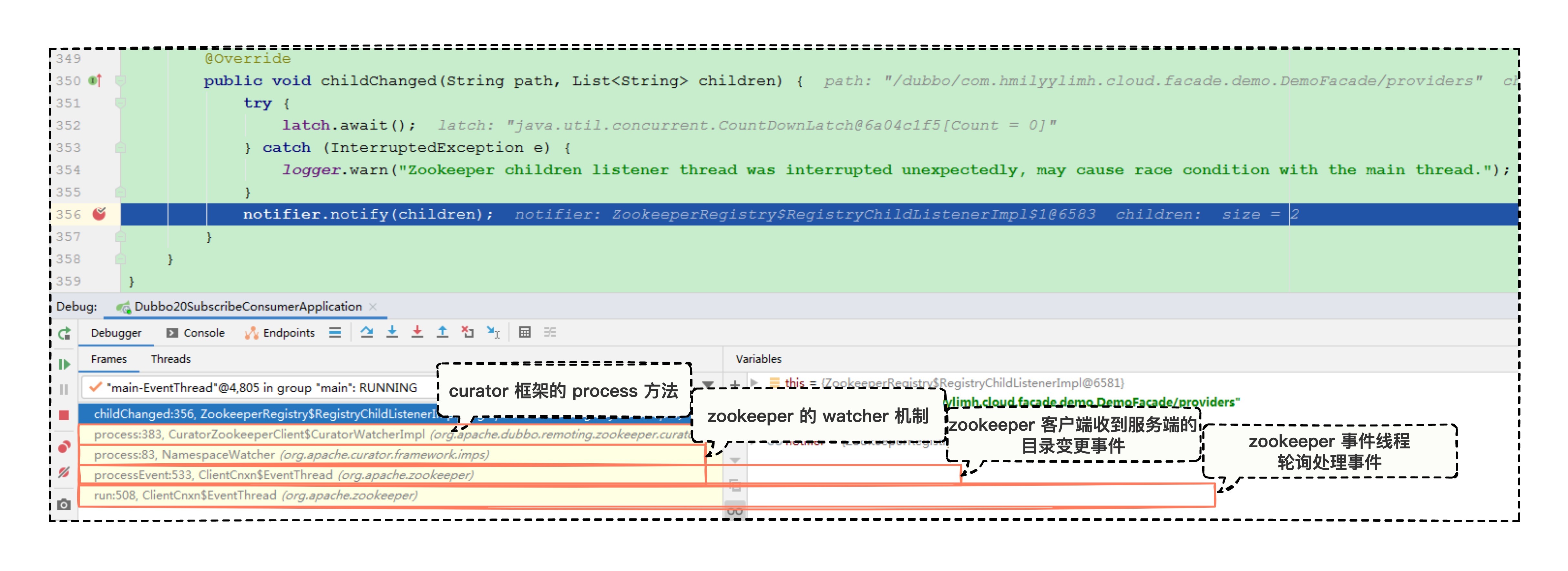Click the Rerun debug session icon
This screenshot has height=571, width=1568.
(64, 333)
